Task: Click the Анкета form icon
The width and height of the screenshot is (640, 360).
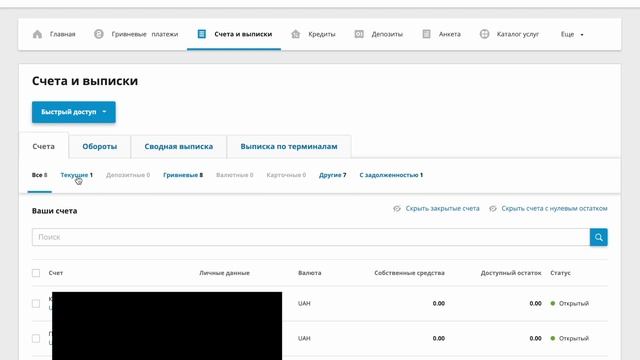Action: [x=426, y=34]
